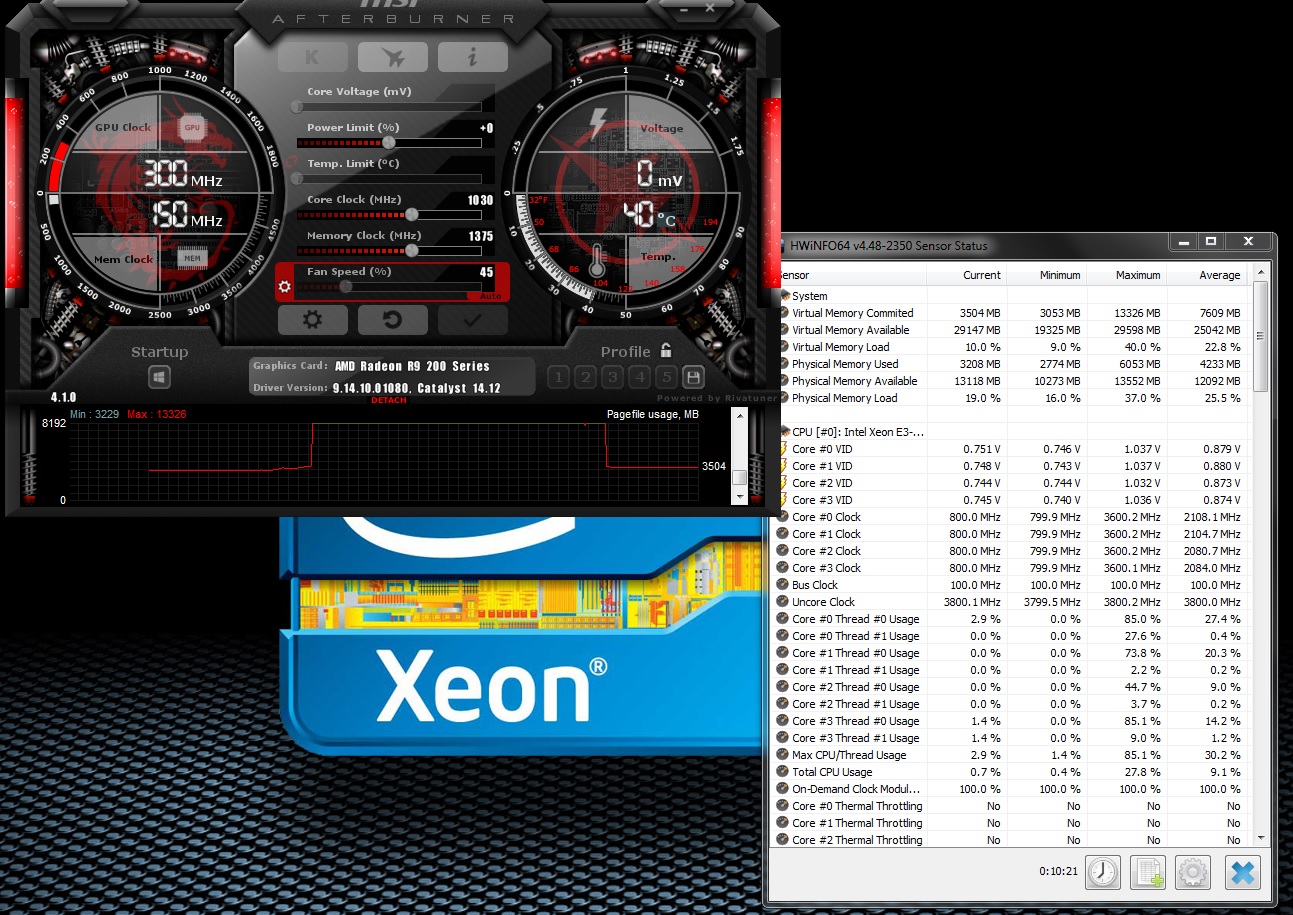Select profile slot 3
Screen dimensions: 1293x915
[612, 377]
